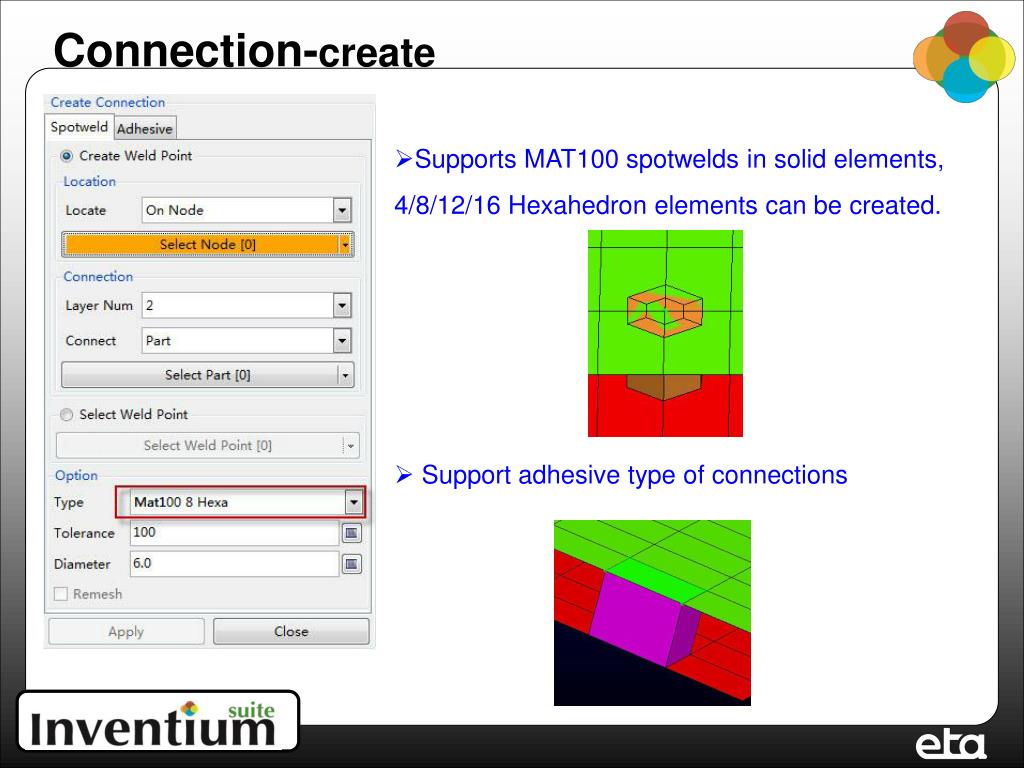Click the adhesive connection mesh image
Viewport: 1024px width, 768px height.
point(652,613)
